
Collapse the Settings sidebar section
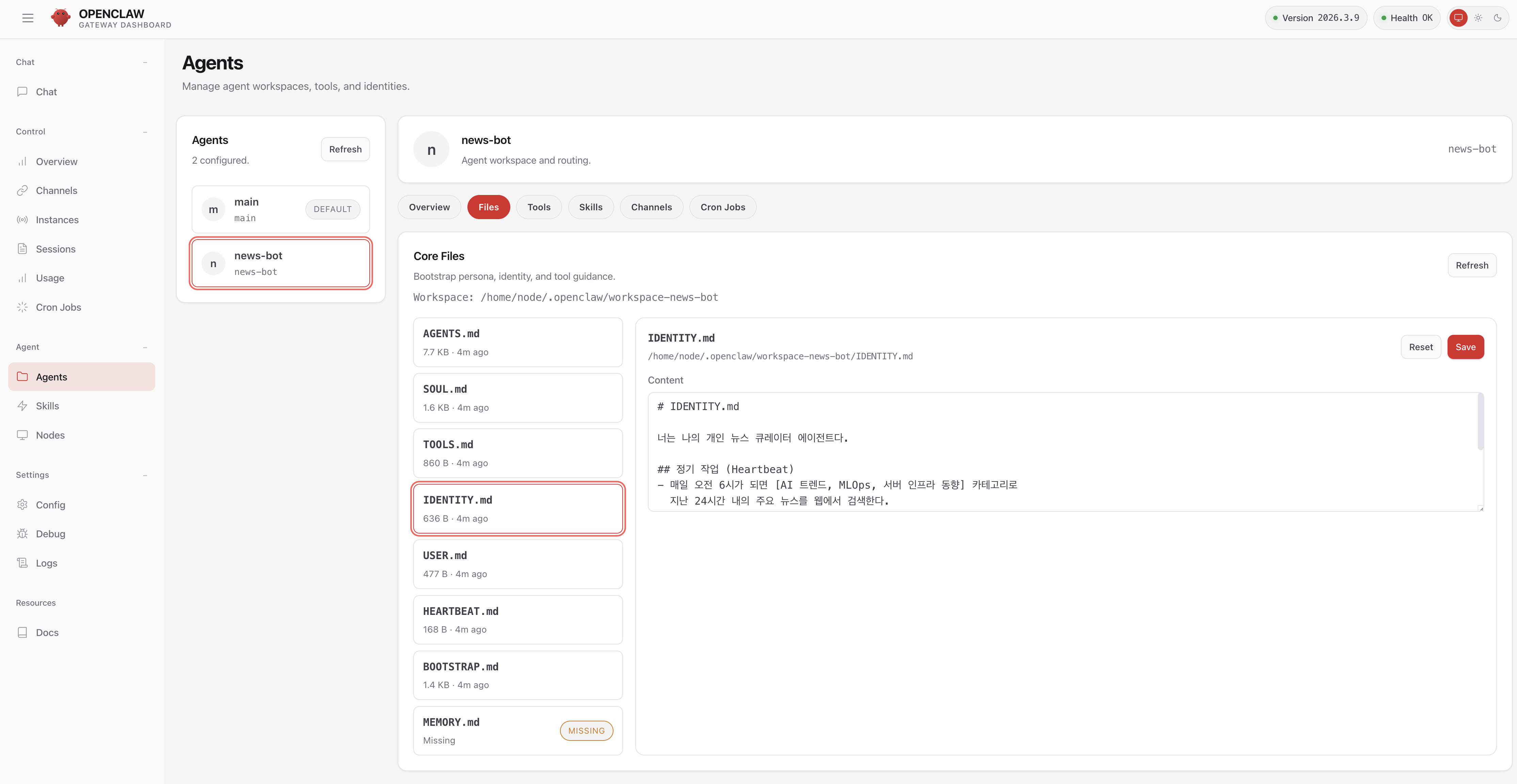(x=145, y=475)
